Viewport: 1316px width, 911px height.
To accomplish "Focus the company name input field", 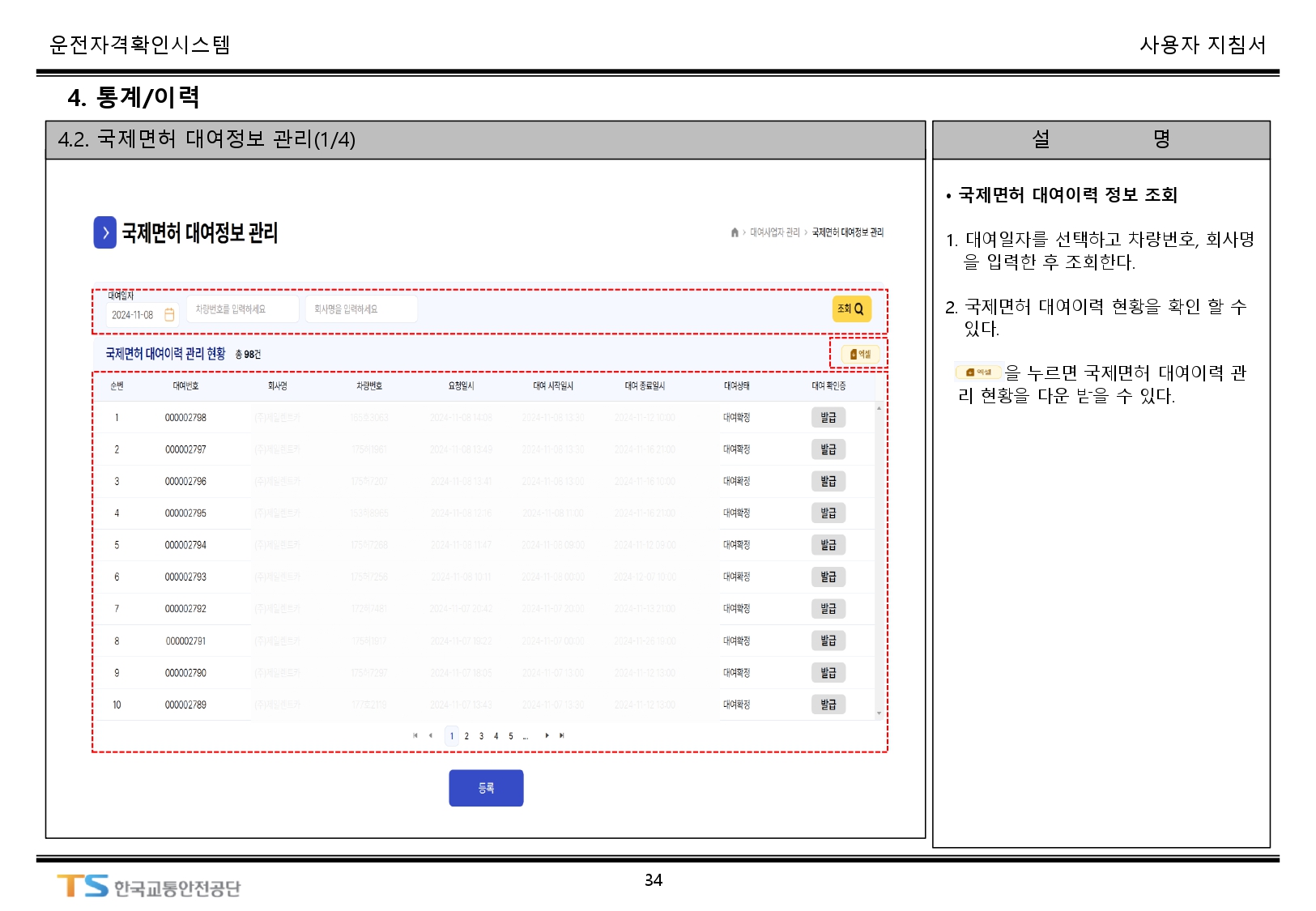I will (x=360, y=309).
